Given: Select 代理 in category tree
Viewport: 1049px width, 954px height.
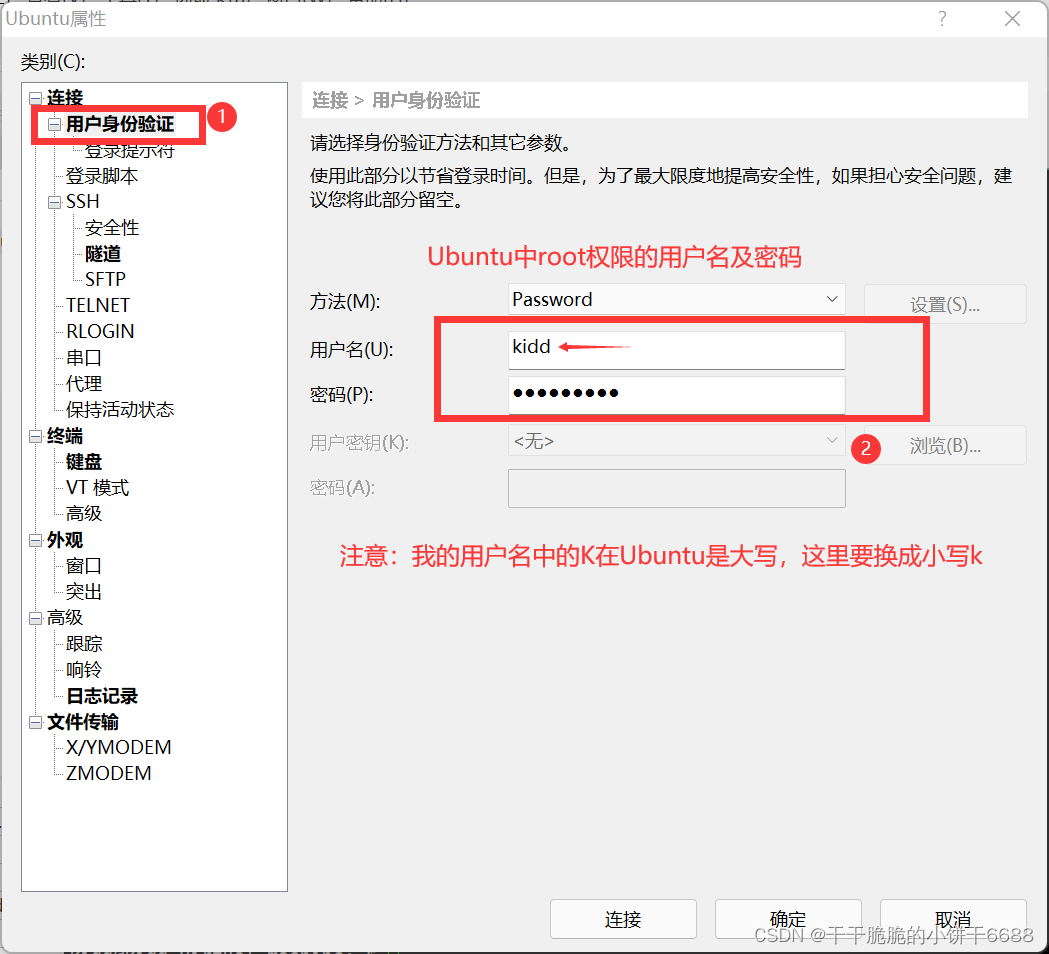Looking at the screenshot, I should click(84, 384).
